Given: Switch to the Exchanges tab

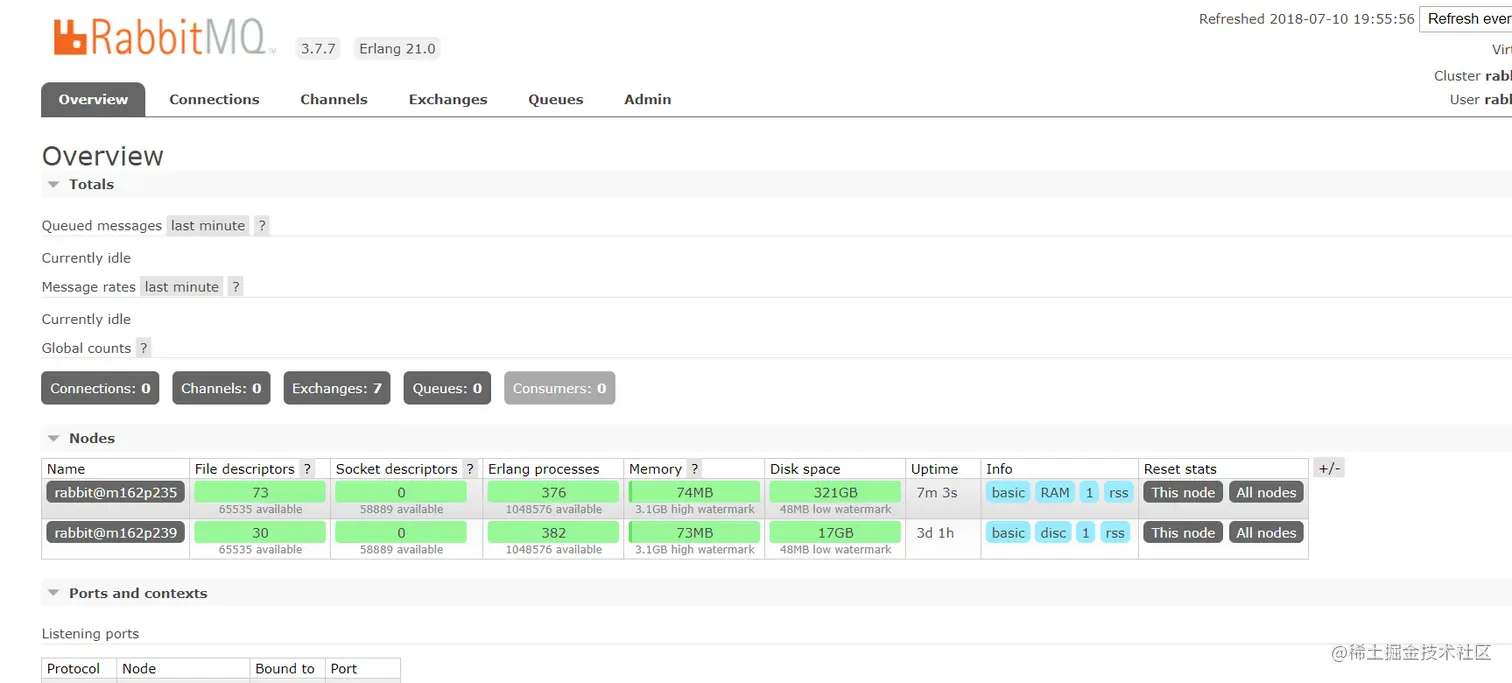Looking at the screenshot, I should [448, 99].
